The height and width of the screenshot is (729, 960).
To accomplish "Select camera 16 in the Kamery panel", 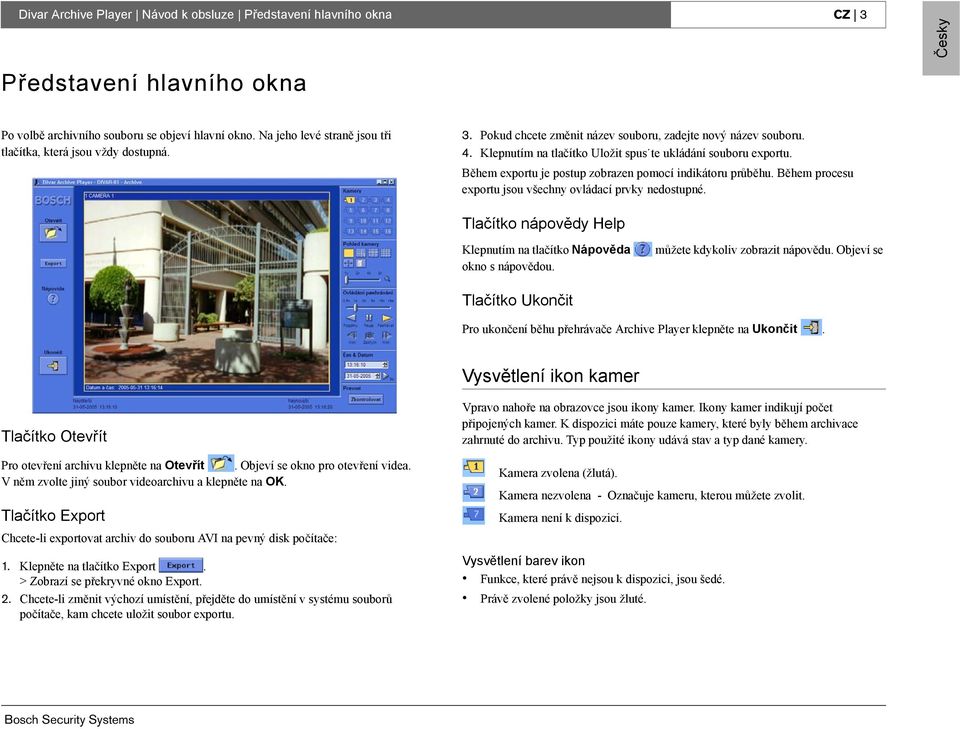I will pyautogui.click(x=388, y=231).
